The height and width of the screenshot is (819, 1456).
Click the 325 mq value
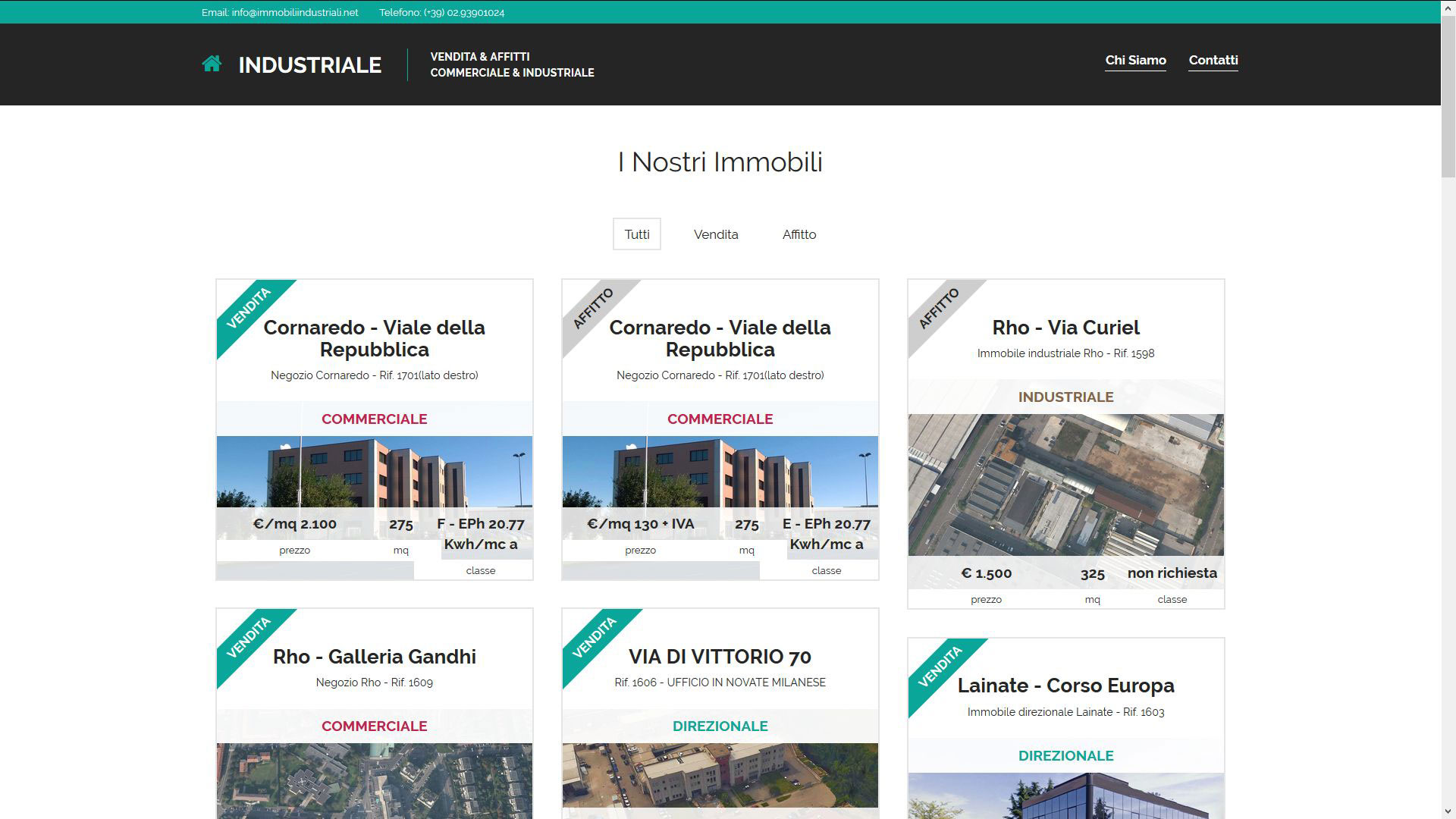(1092, 574)
